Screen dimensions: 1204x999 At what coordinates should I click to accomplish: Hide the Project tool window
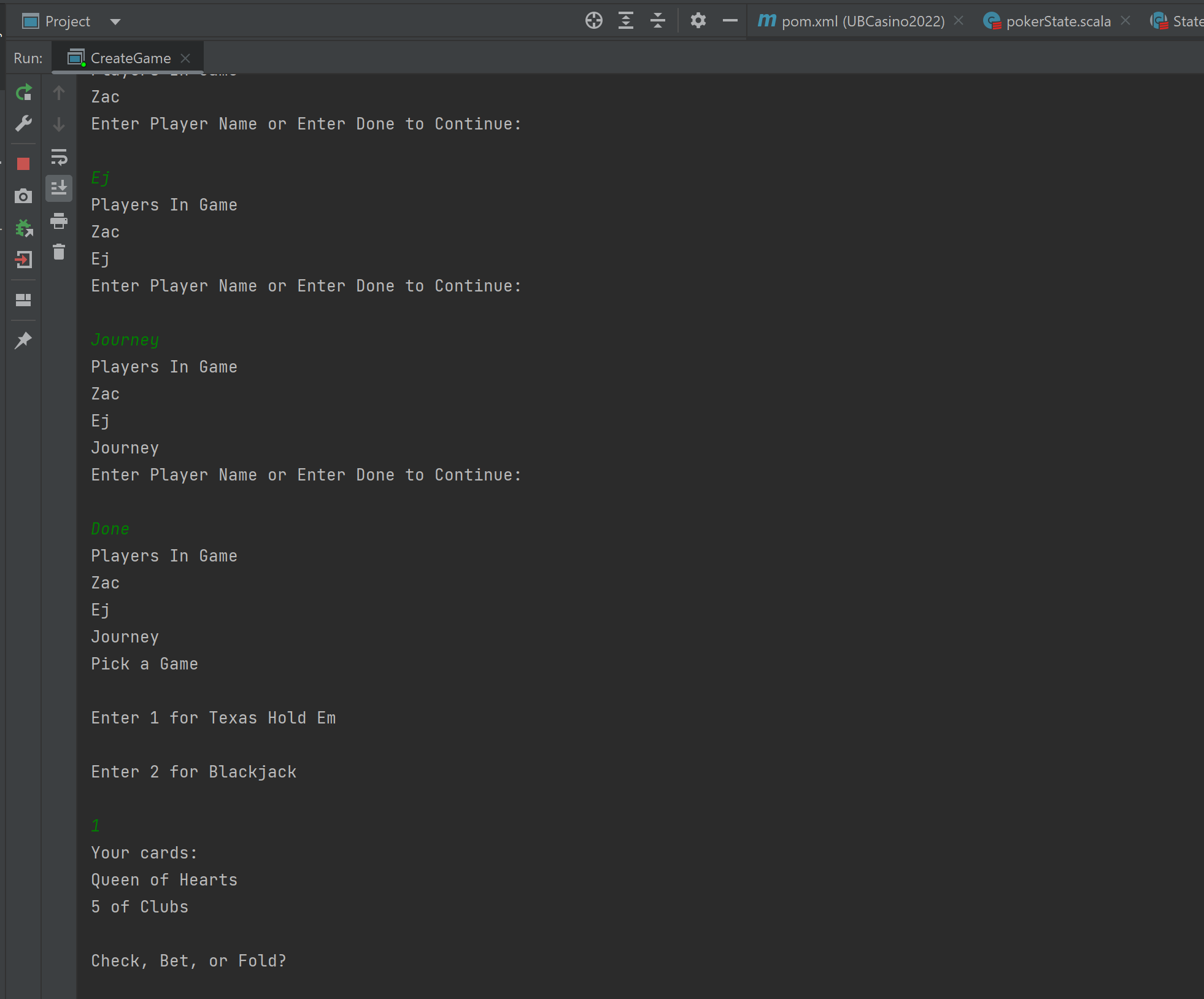pos(730,21)
